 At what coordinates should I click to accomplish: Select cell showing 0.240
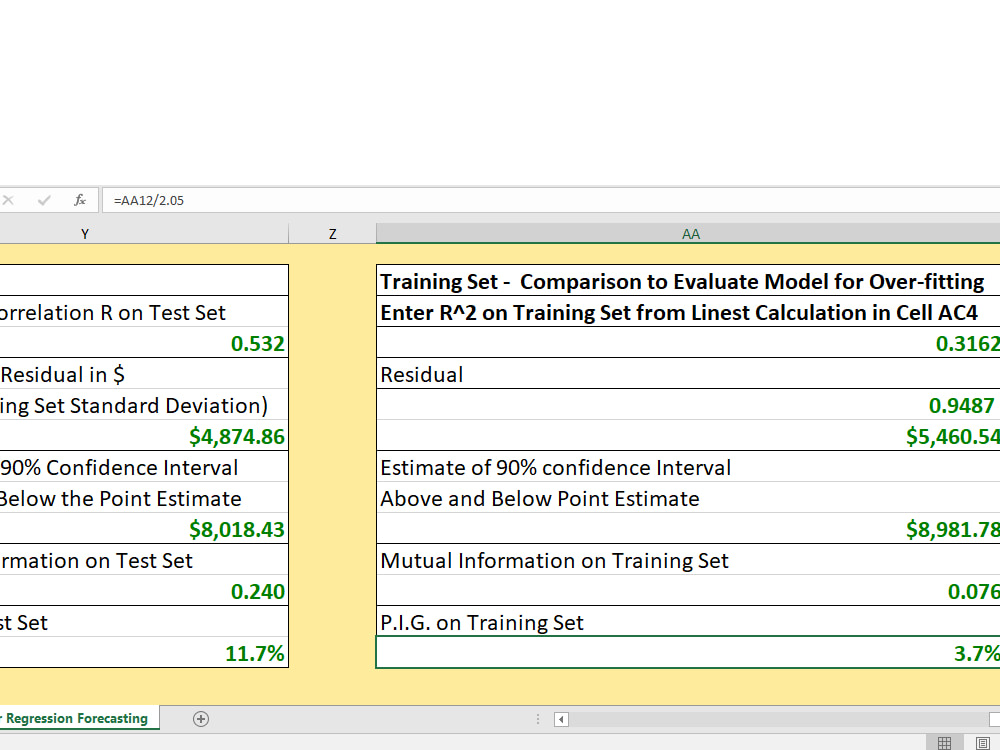(x=144, y=591)
